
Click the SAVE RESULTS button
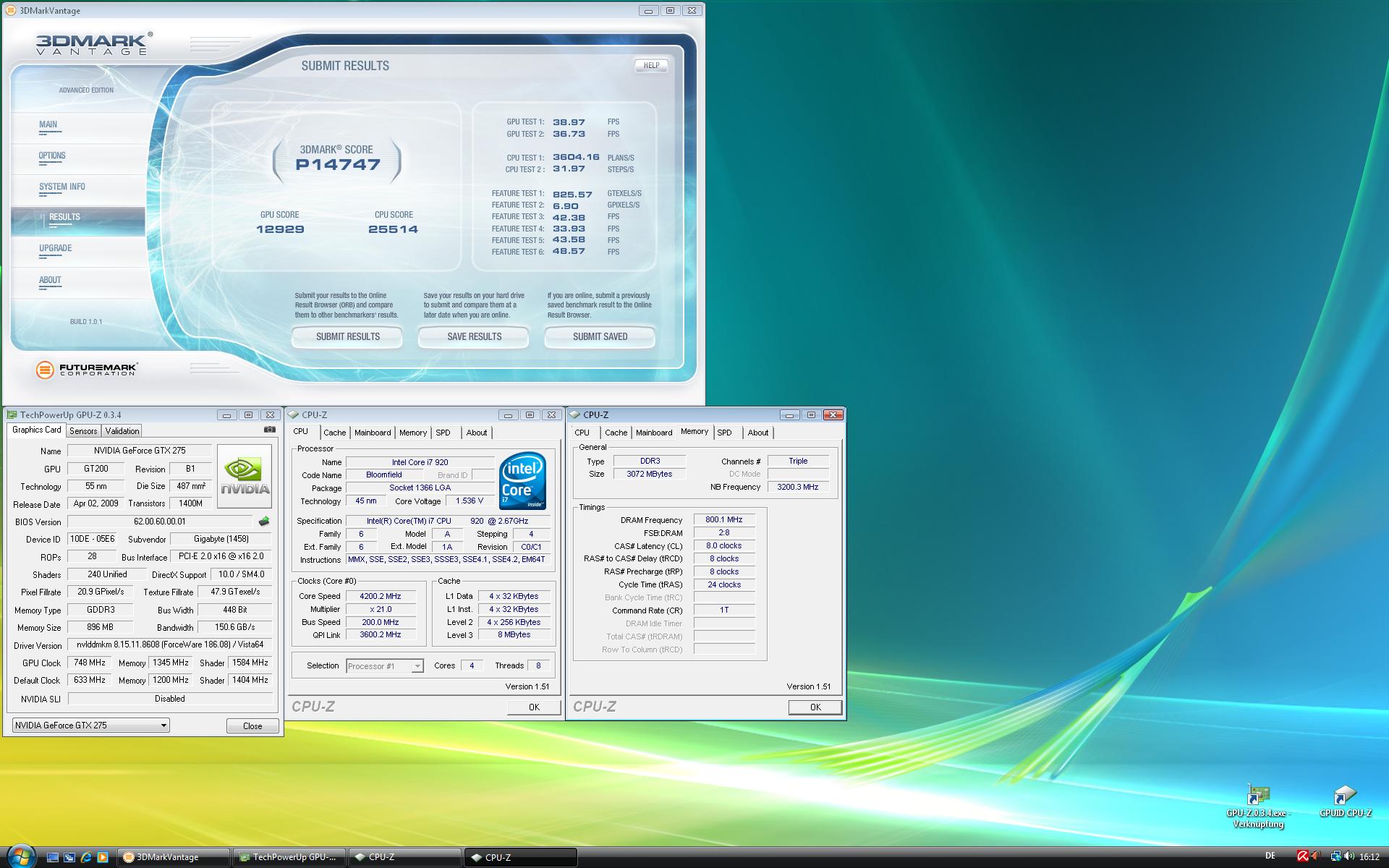474,337
